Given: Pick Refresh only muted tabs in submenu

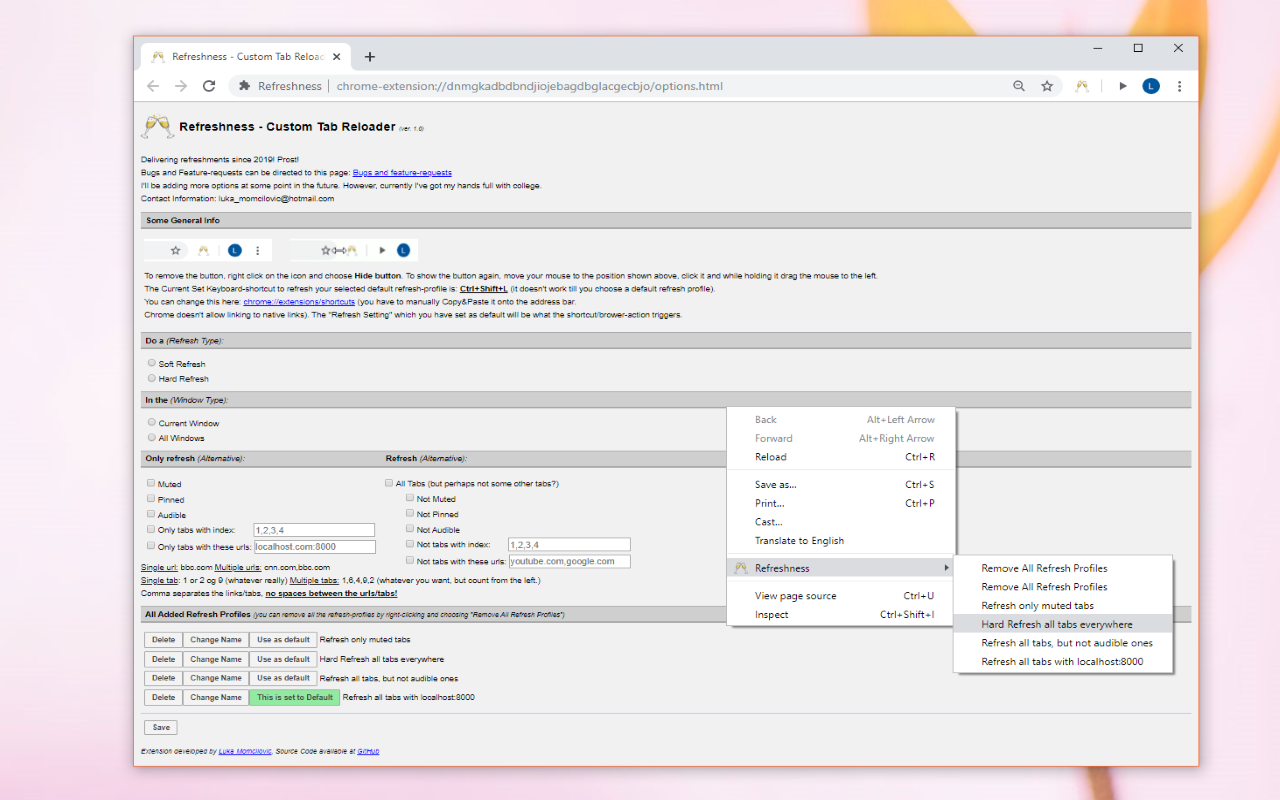Looking at the screenshot, I should [1063, 606].
